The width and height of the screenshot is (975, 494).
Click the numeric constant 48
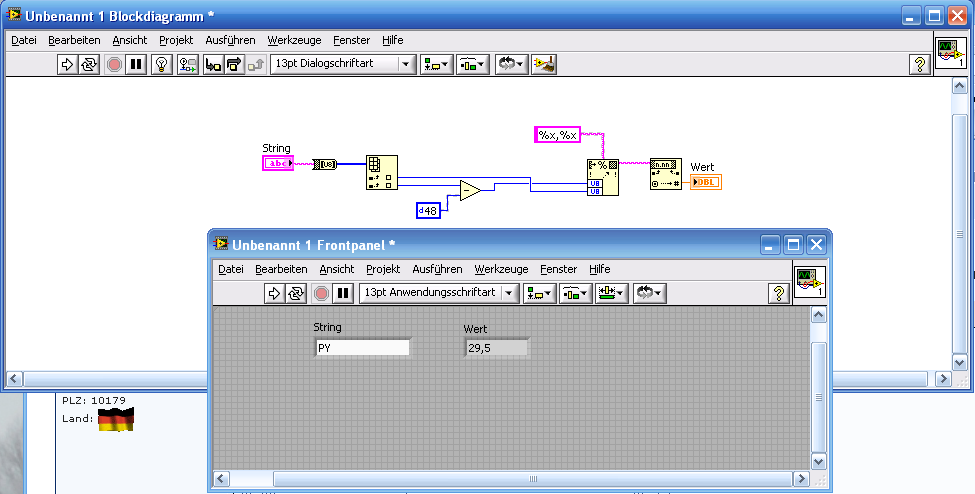(x=428, y=211)
